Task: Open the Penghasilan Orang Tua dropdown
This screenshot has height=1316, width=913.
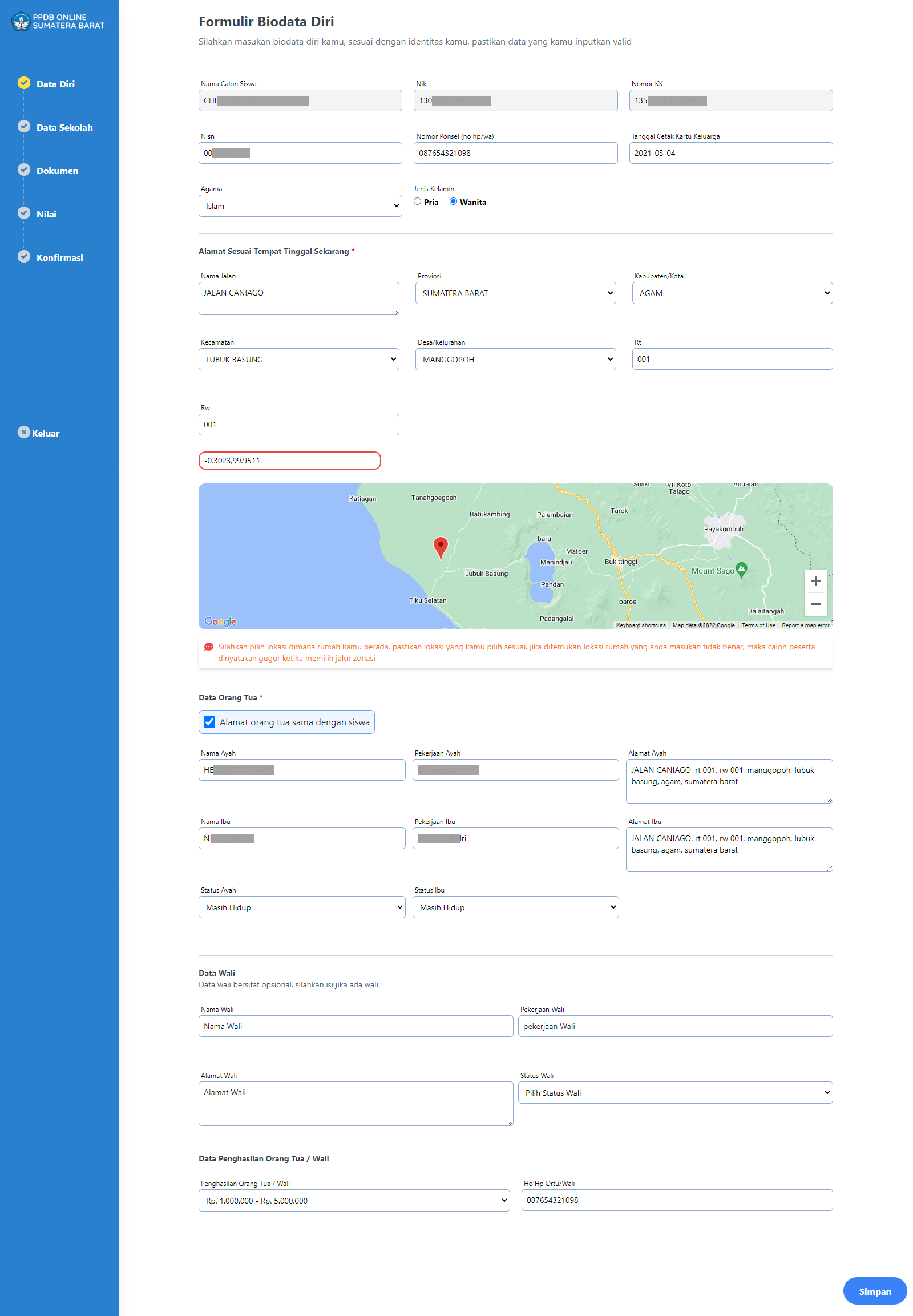Action: tap(354, 1200)
